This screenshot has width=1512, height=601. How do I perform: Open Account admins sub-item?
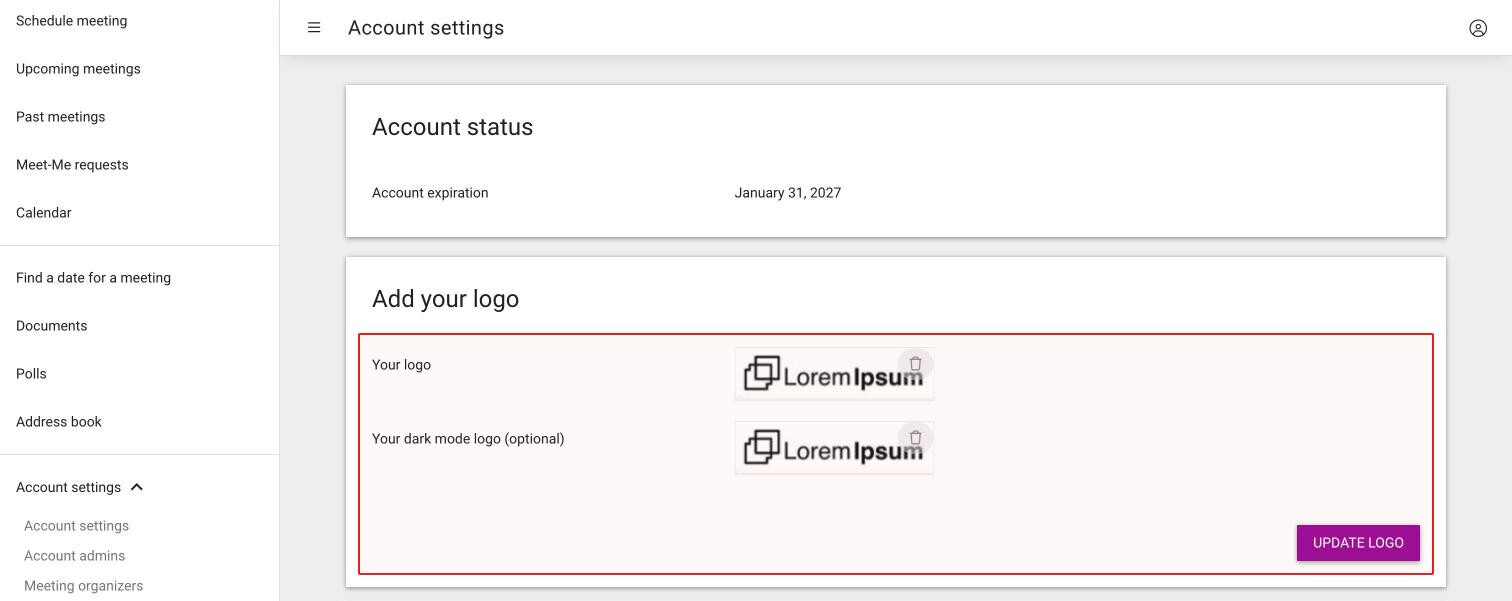click(x=74, y=556)
